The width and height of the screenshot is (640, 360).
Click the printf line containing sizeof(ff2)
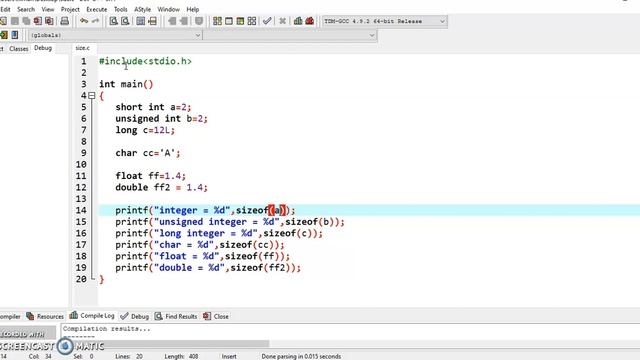click(208, 268)
